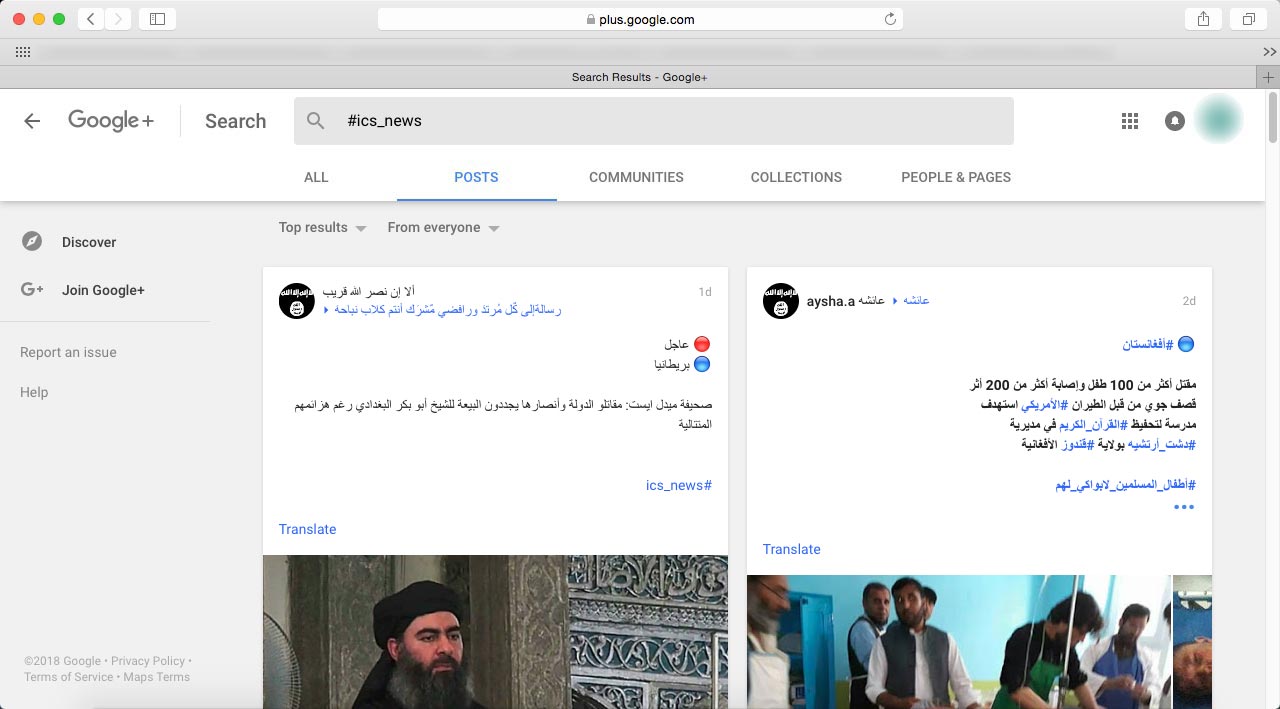Open the user account avatar

[x=1218, y=120]
